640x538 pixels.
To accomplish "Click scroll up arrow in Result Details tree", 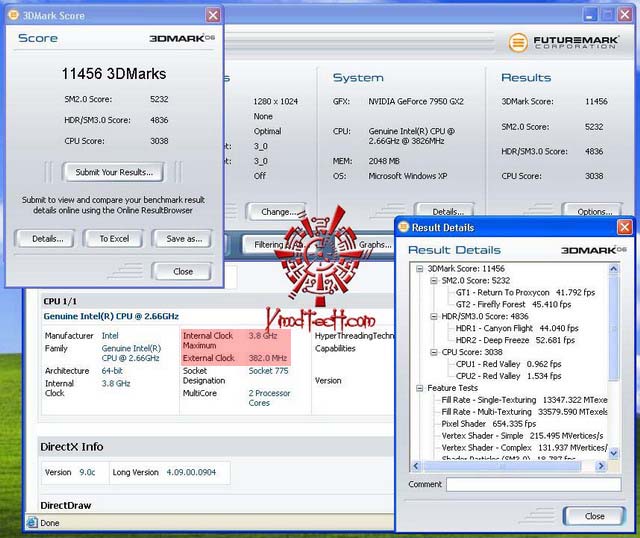I will (613, 269).
